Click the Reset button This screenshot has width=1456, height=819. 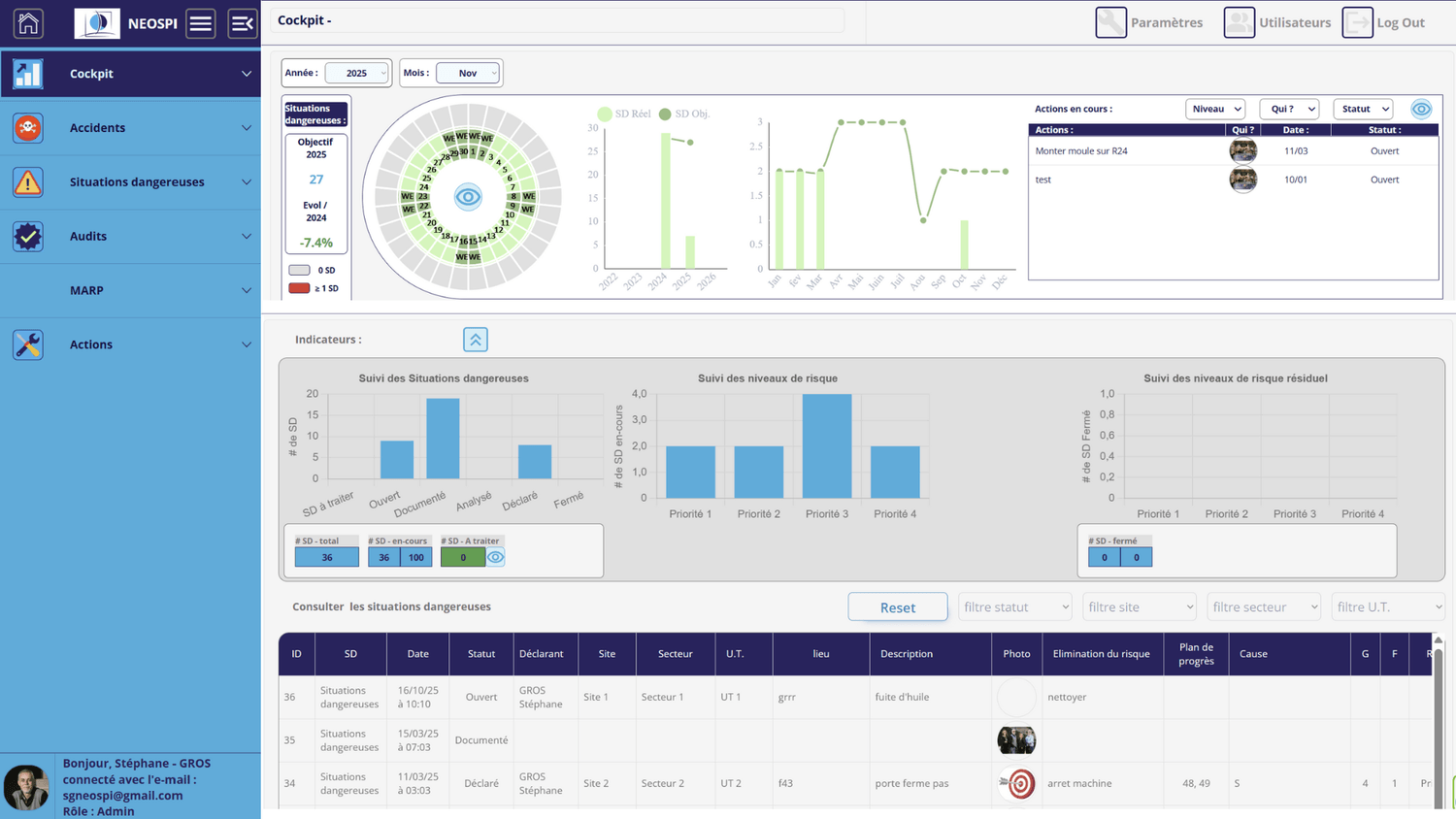(x=898, y=606)
